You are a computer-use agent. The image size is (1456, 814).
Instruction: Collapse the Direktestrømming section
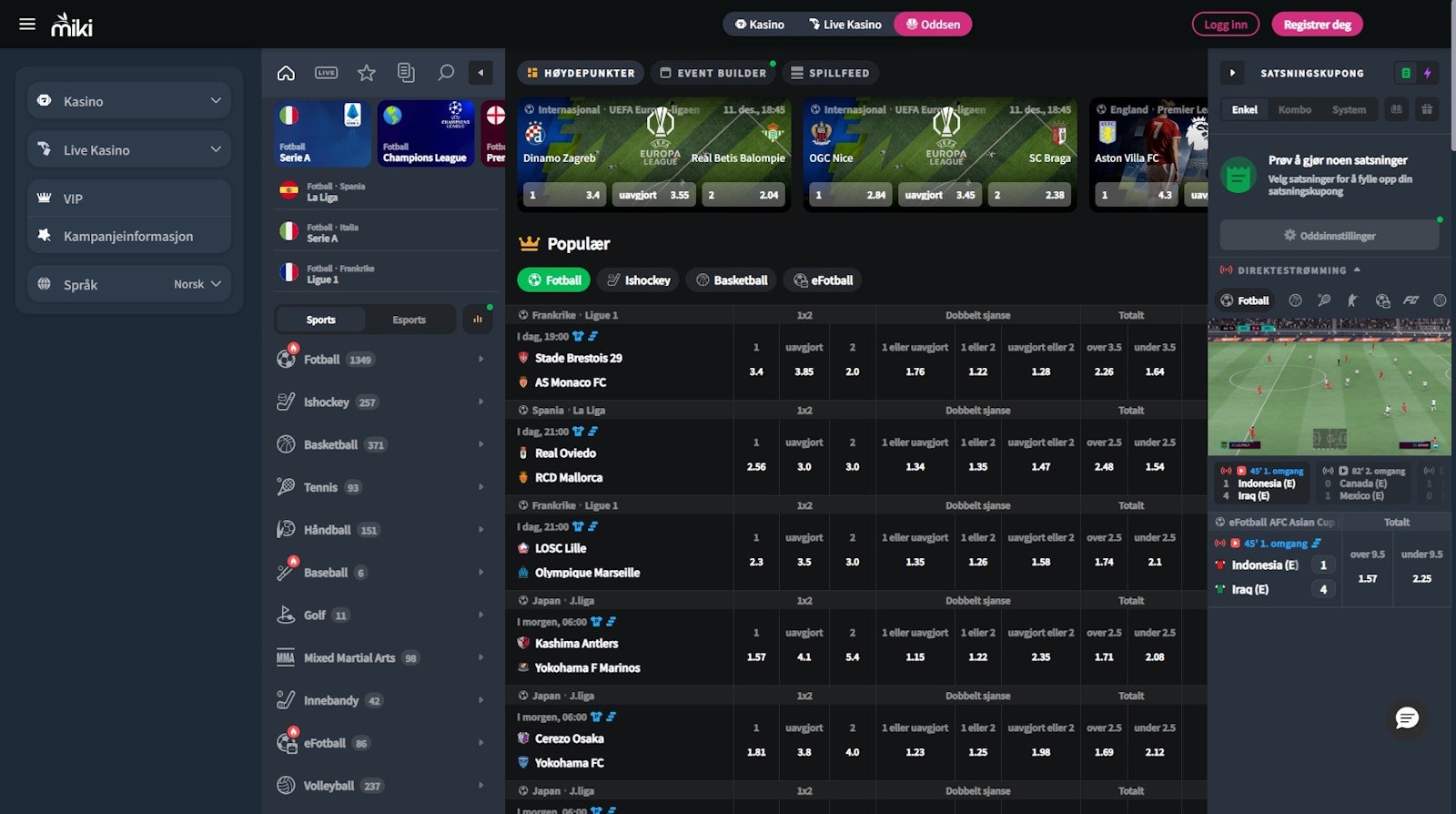point(1357,270)
